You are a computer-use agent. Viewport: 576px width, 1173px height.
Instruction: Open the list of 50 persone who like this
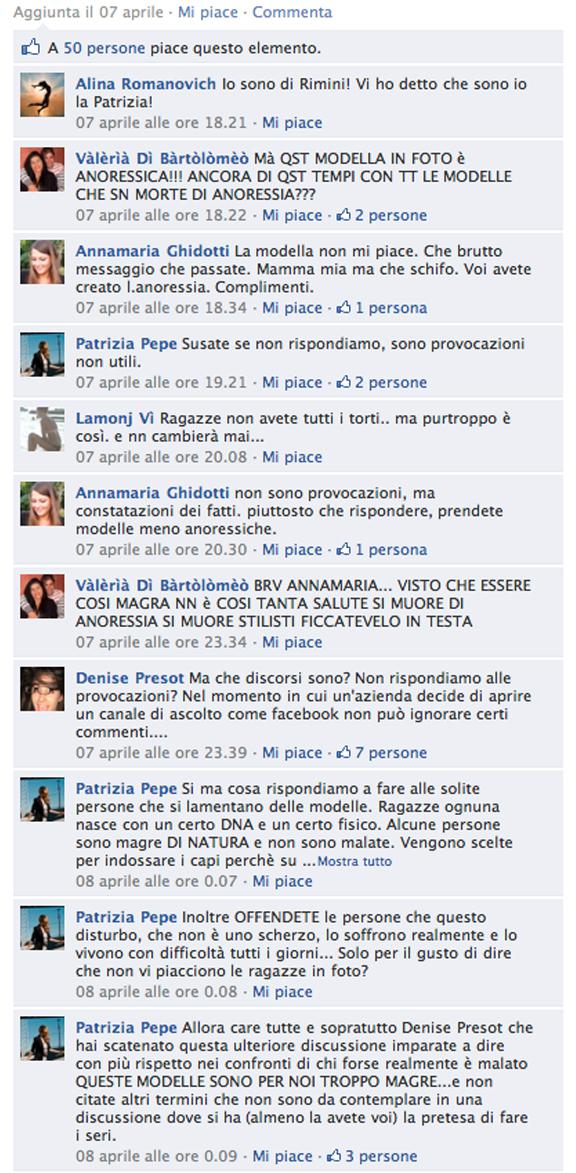[x=104, y=49]
